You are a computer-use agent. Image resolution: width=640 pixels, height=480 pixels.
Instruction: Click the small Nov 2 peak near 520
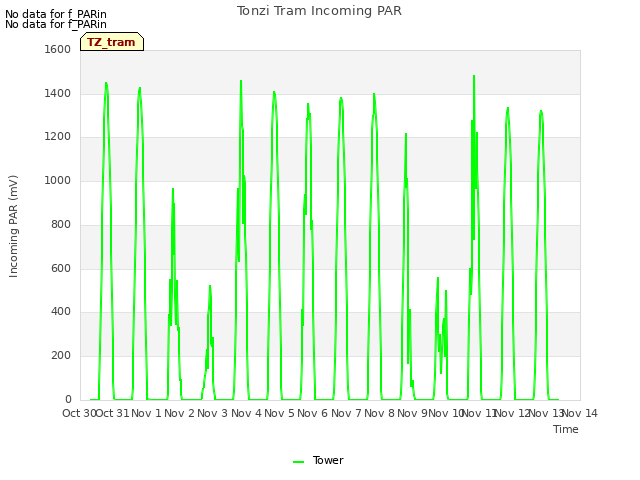tap(210, 286)
